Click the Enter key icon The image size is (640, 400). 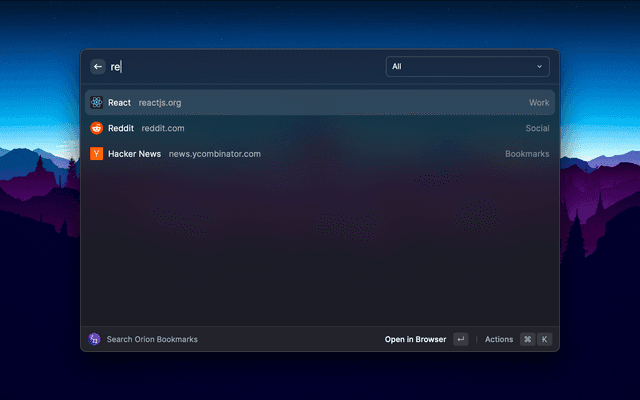click(460, 339)
